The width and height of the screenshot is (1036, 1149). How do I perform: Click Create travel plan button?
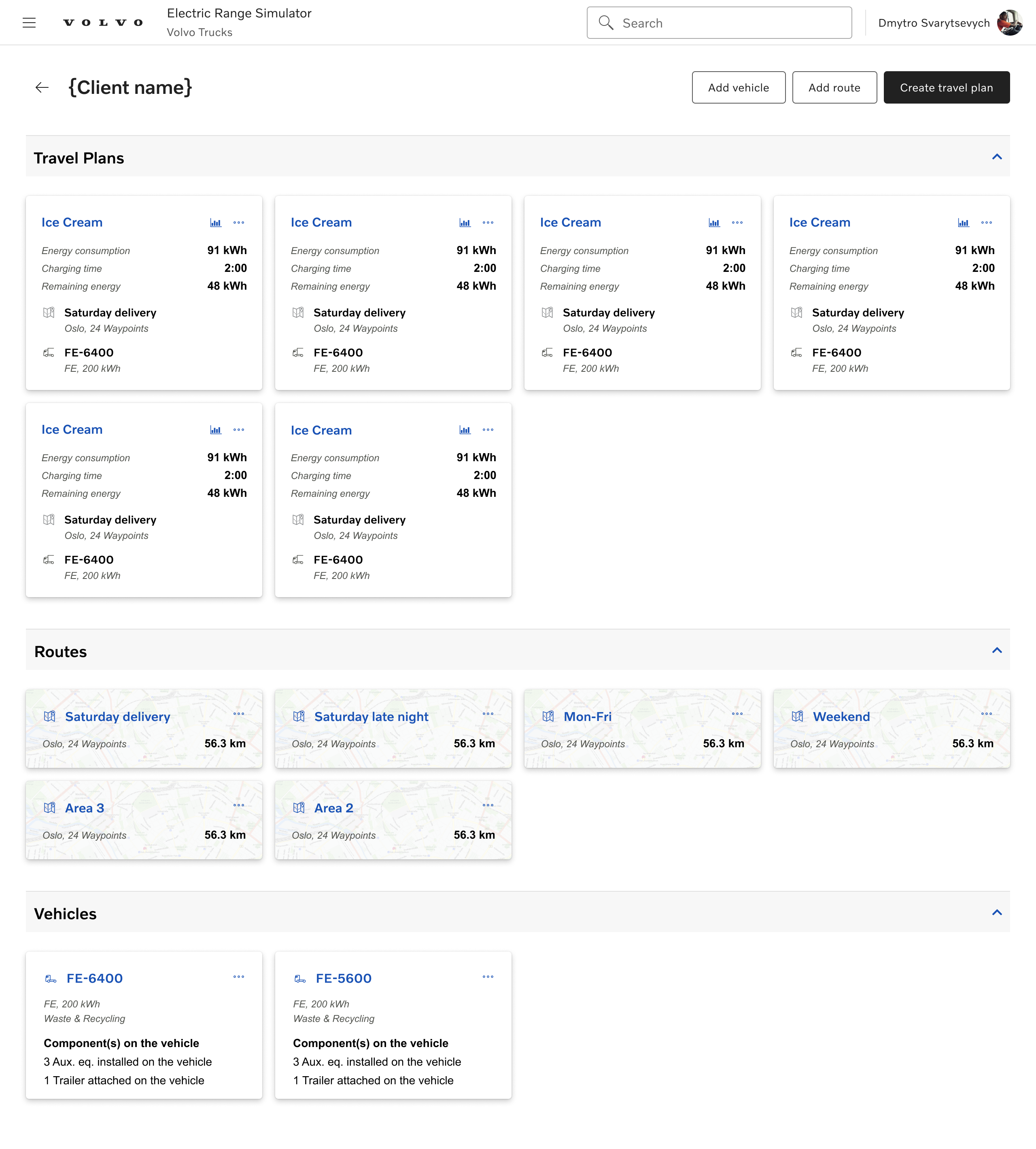(947, 88)
